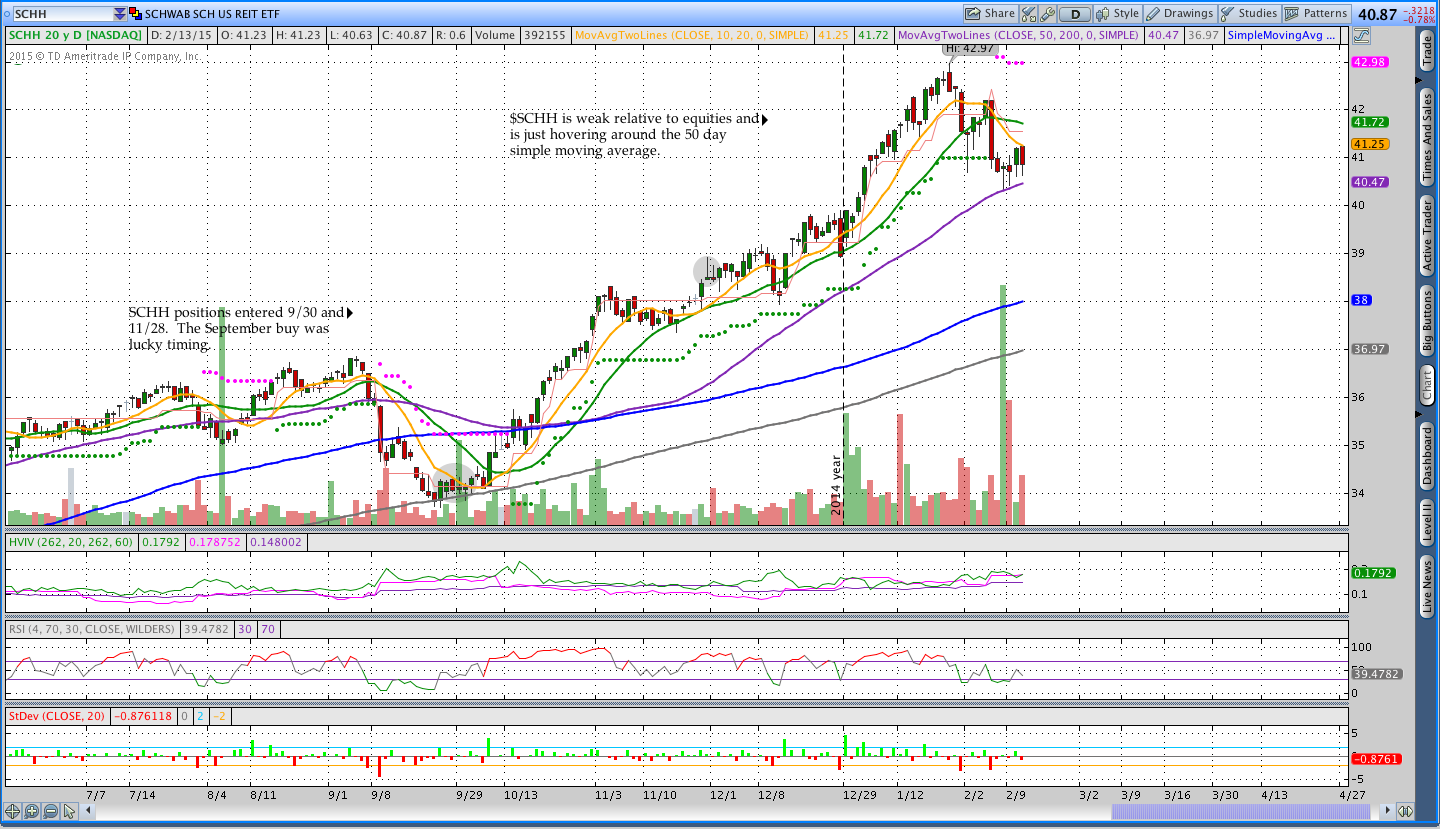The width and height of the screenshot is (1440, 829).
Task: Click the green 0.1792 HVIV axis bubble
Action: pos(1373,573)
